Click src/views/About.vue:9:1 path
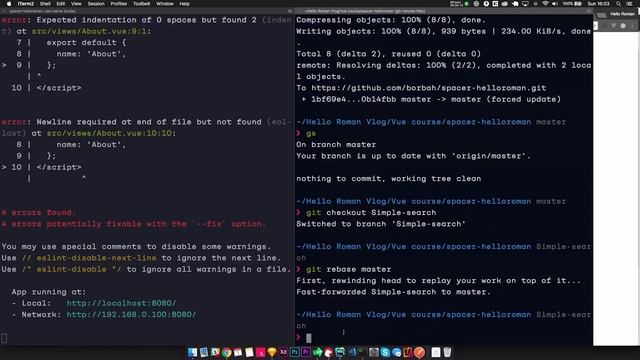 tap(91, 31)
